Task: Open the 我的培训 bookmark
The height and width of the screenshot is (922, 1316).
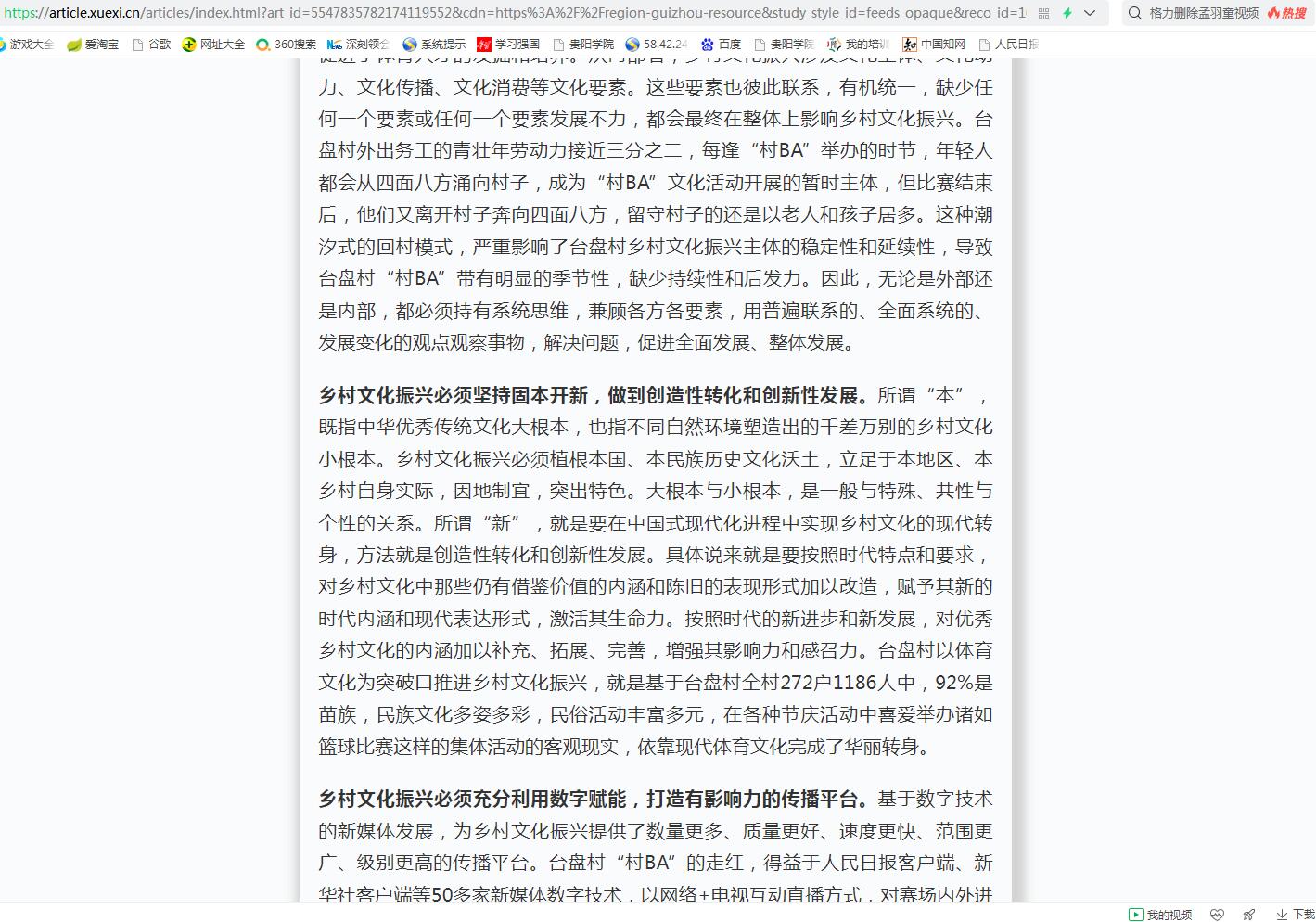Action: click(x=858, y=44)
